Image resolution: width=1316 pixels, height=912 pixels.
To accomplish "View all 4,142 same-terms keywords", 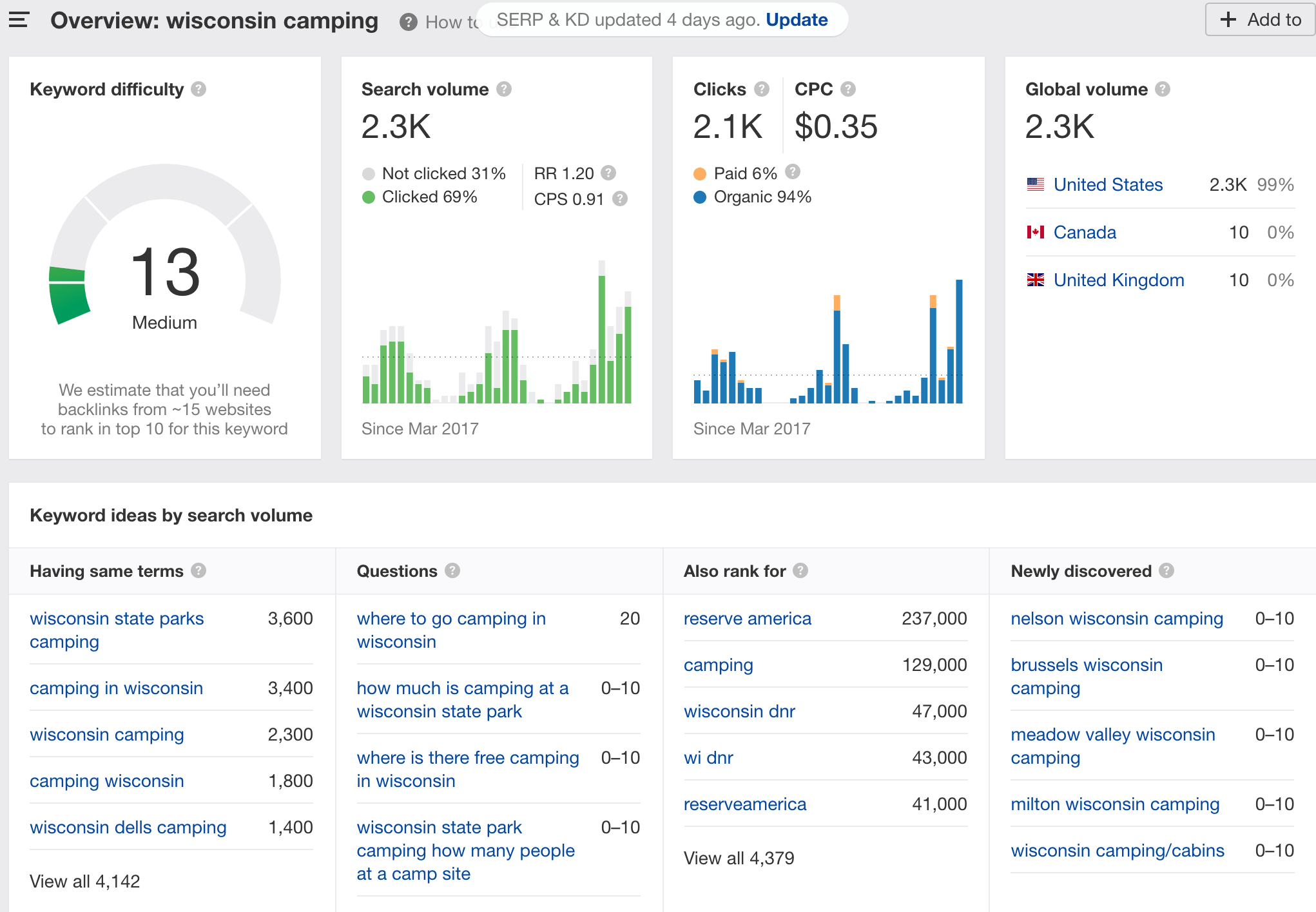I will point(85,881).
